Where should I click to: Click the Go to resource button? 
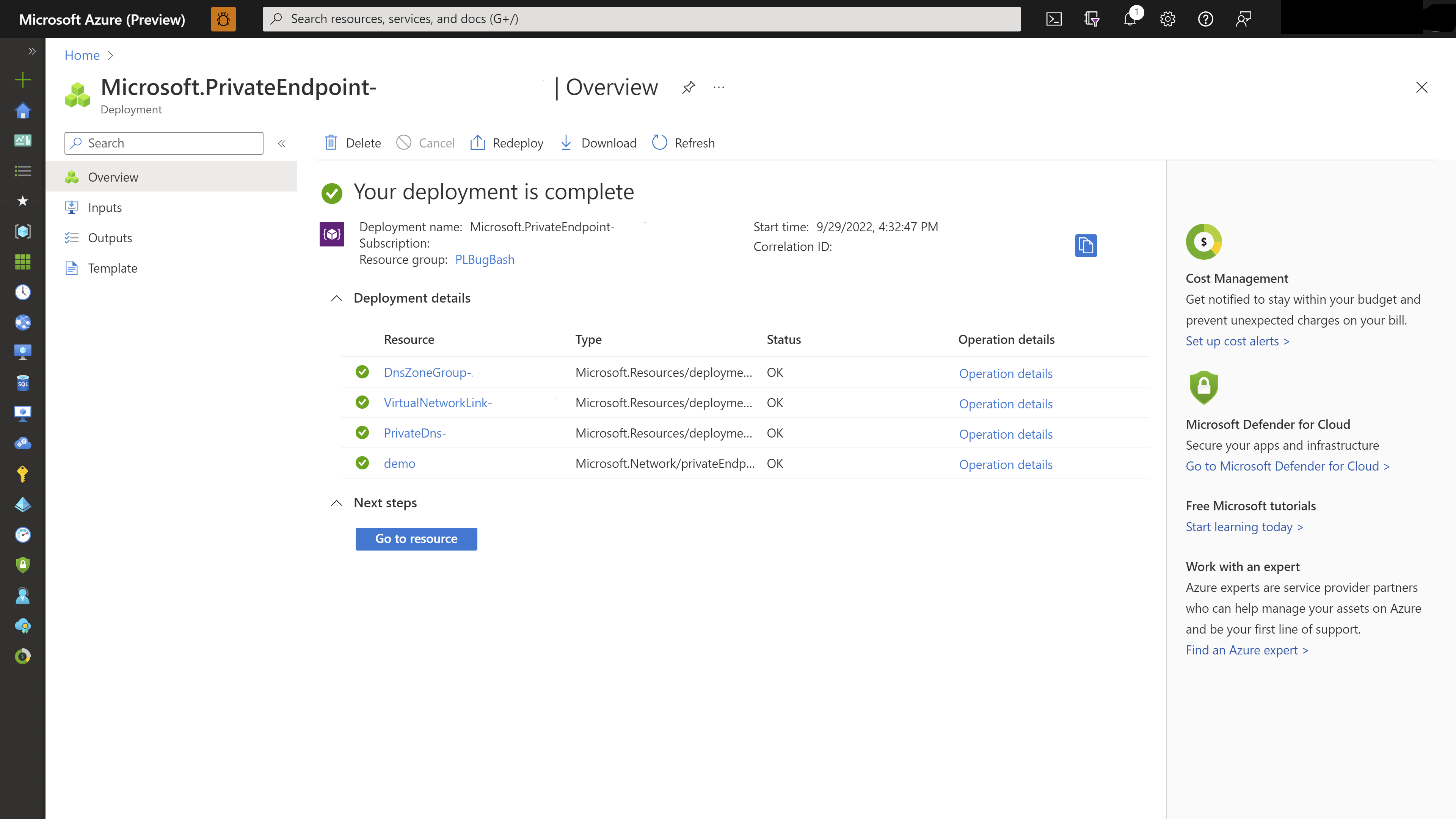coord(416,539)
